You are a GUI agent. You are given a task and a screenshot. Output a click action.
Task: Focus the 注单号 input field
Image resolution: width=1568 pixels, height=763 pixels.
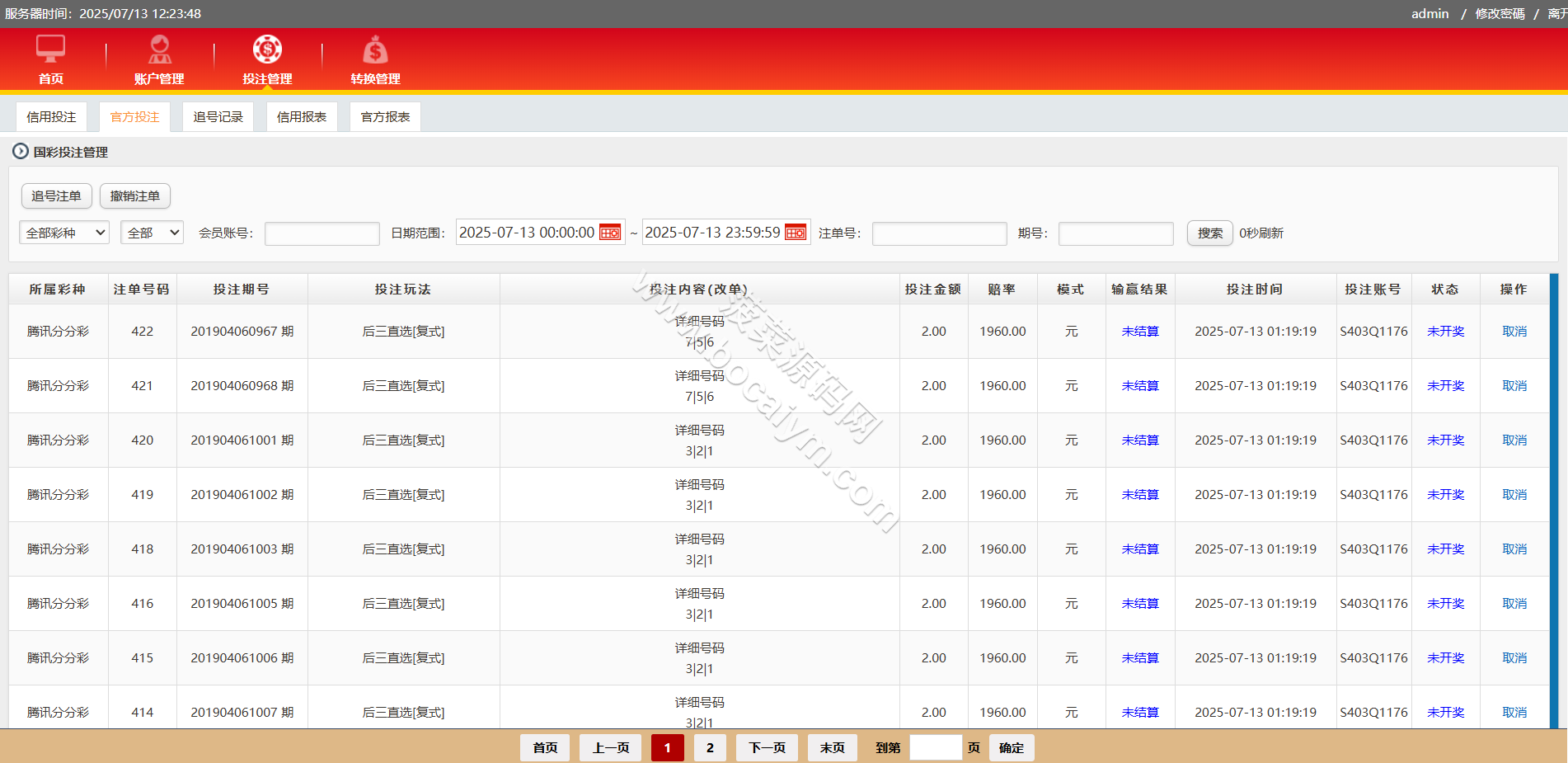[939, 233]
